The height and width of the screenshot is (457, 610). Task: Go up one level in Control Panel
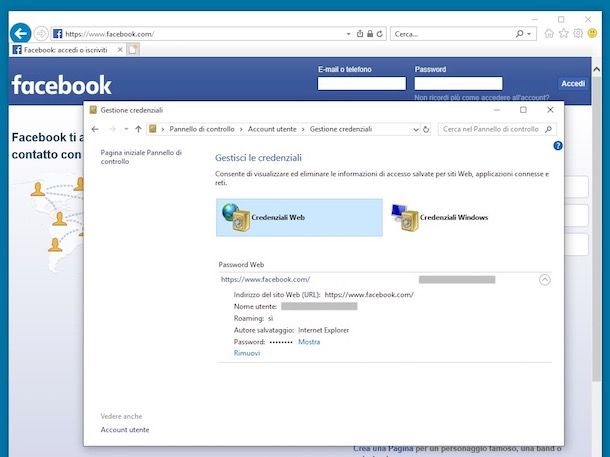[138, 129]
